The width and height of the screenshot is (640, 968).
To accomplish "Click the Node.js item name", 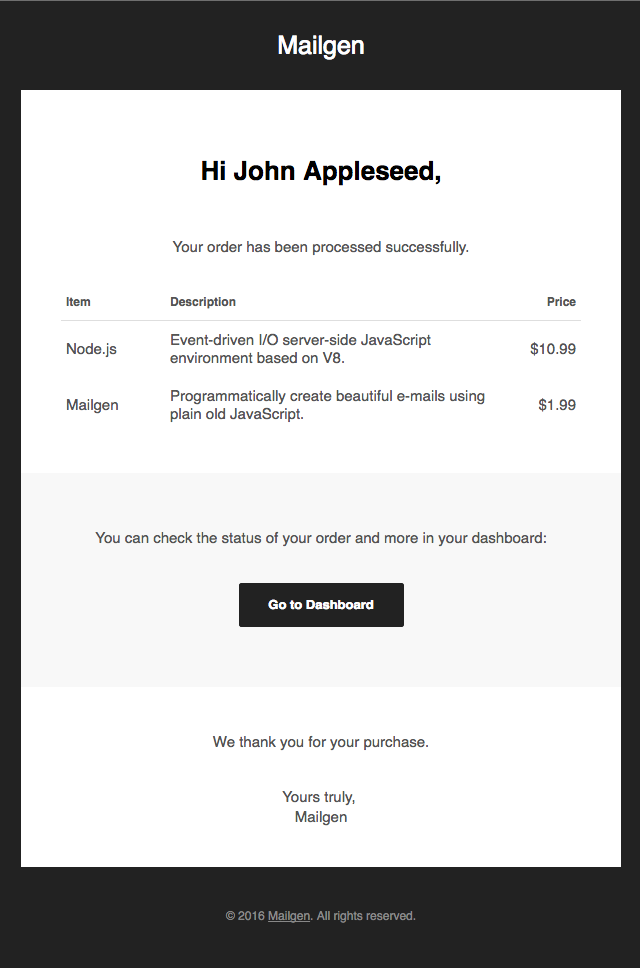I will 91,349.
